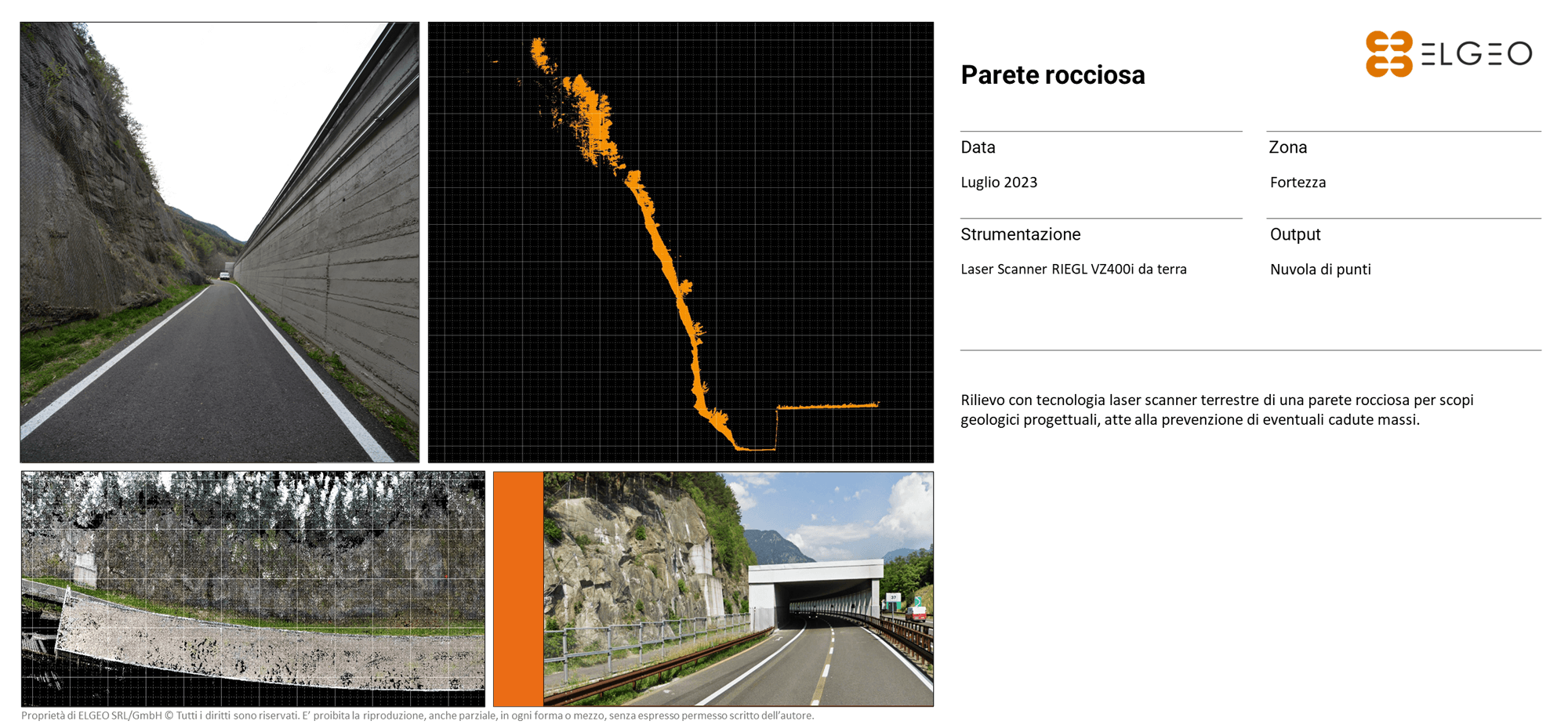The width and height of the screenshot is (1568, 728).
Task: Click the 'Zona' field label
Action: (x=1287, y=147)
